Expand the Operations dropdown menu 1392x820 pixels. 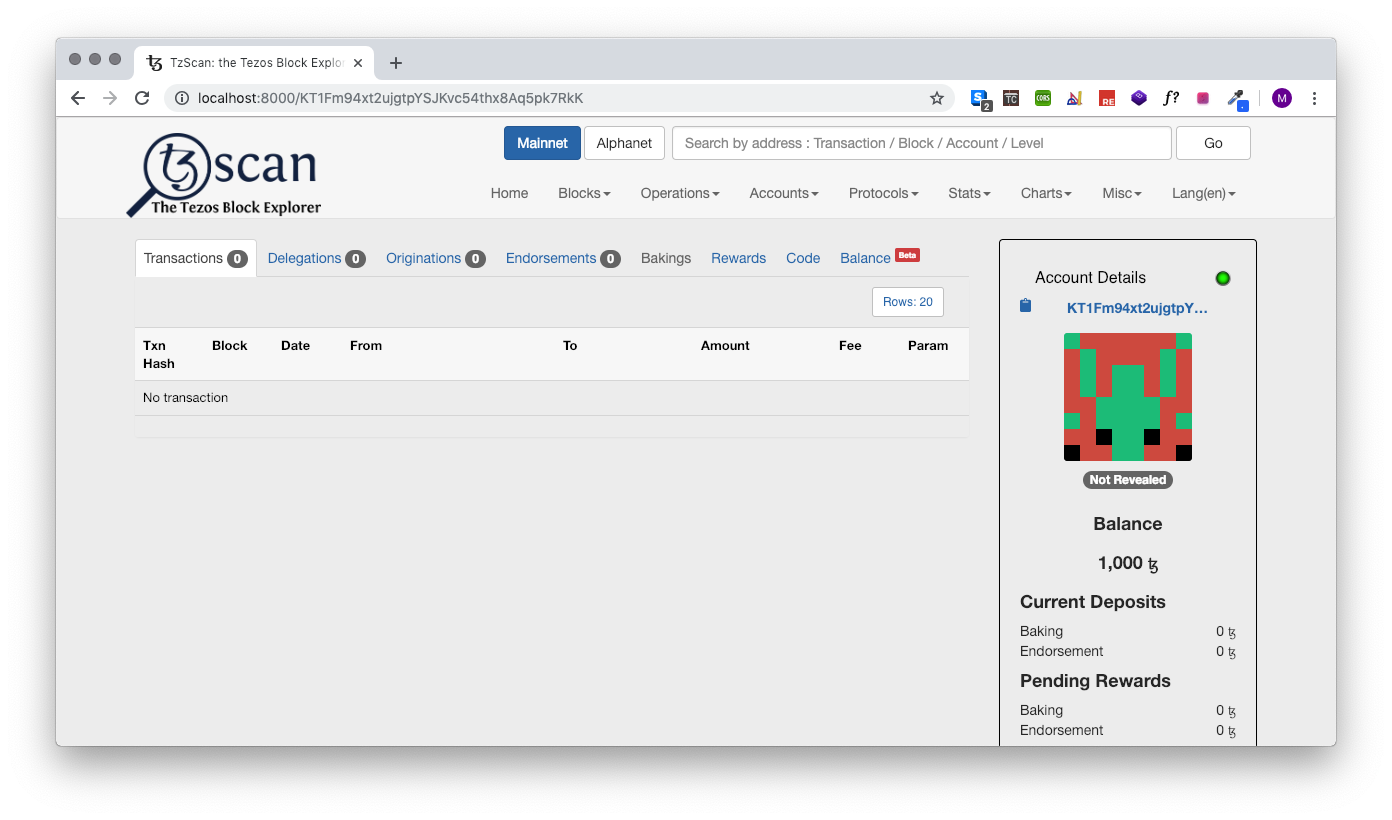(x=680, y=193)
